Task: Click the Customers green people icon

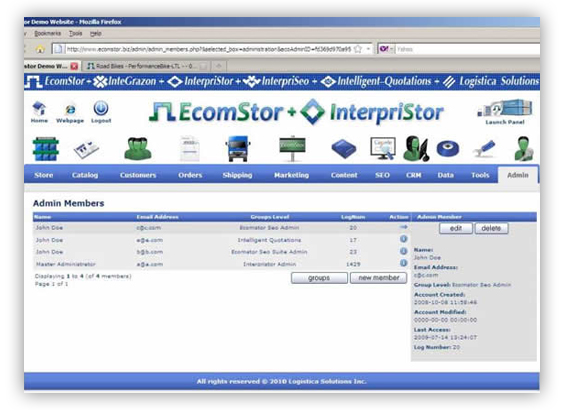Action: (137, 148)
